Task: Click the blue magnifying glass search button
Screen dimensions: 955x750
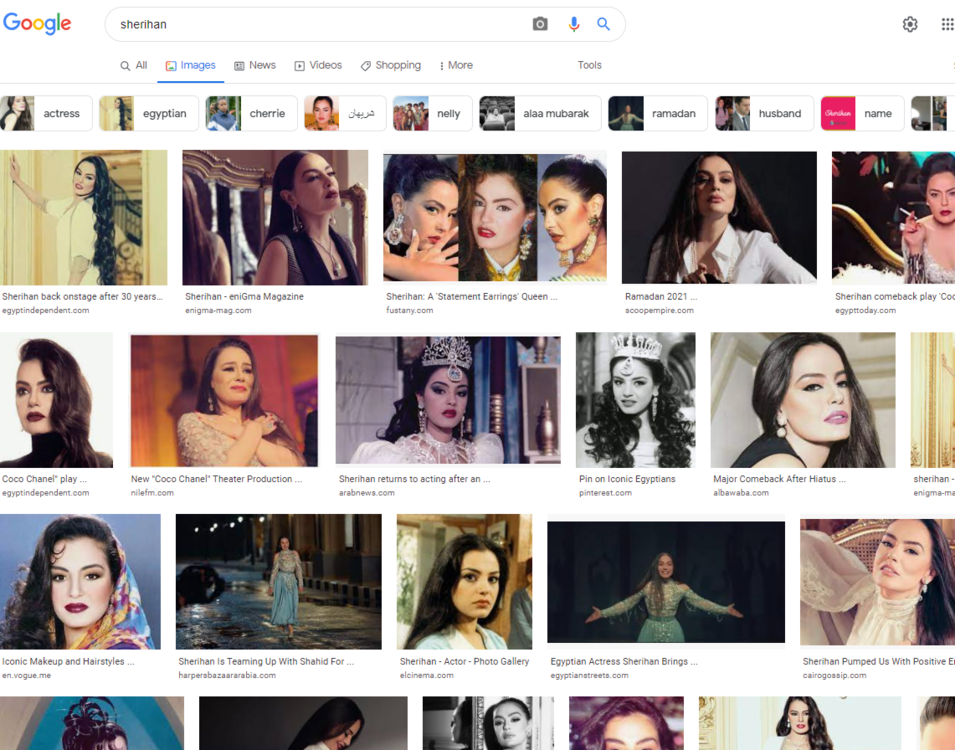Action: tap(603, 24)
